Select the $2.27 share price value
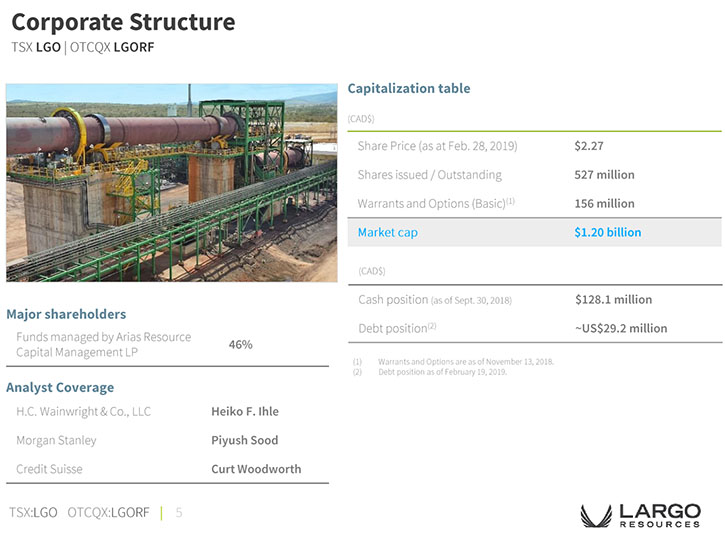Image resolution: width=725 pixels, height=534 pixels. tap(588, 146)
